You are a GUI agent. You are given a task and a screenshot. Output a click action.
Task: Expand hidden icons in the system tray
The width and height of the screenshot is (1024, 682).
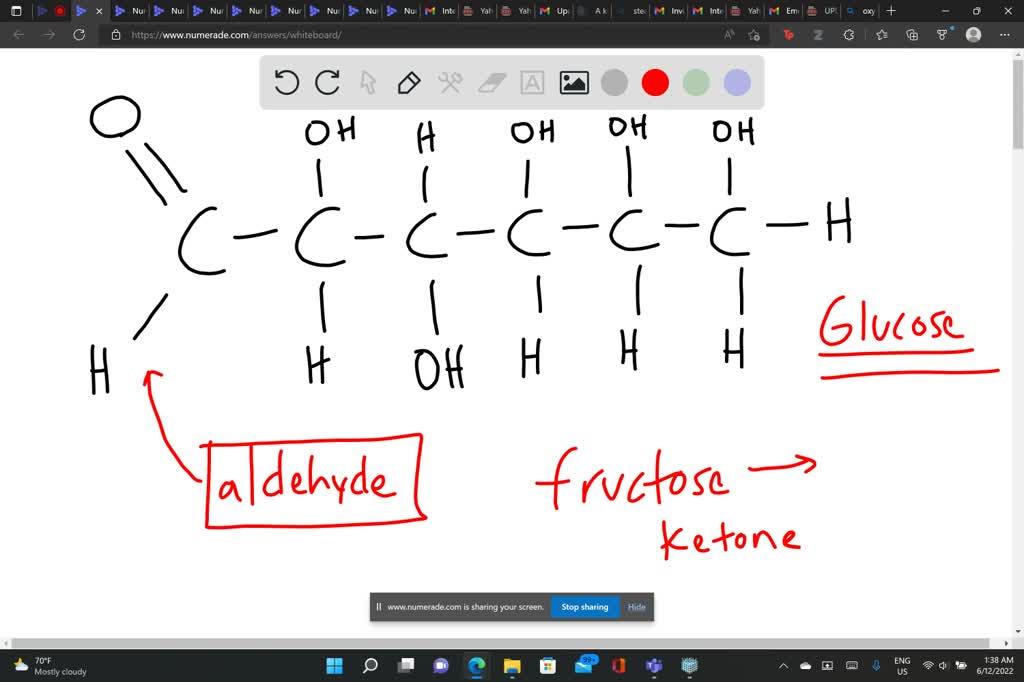click(x=783, y=664)
